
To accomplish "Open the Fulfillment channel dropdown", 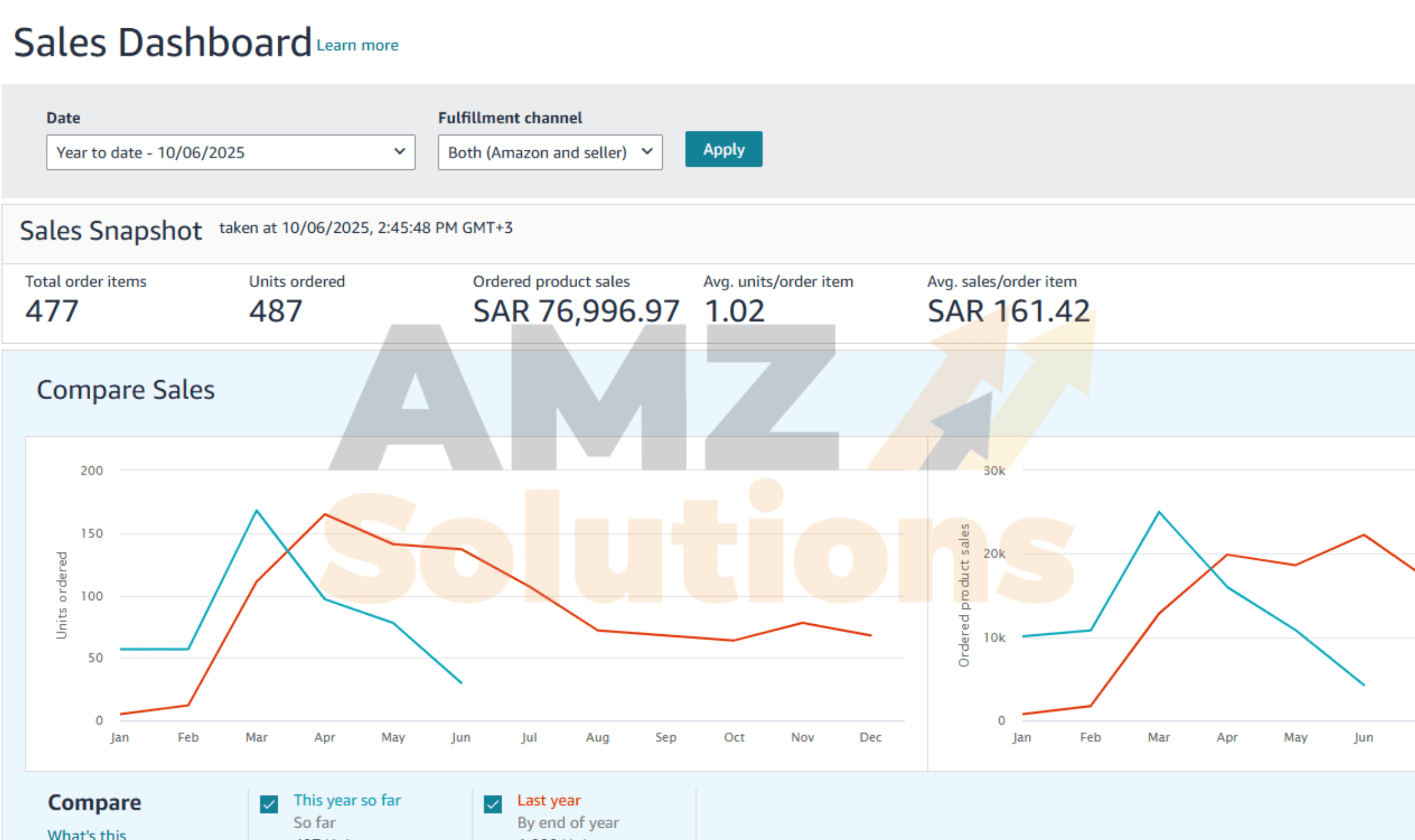I will point(549,152).
